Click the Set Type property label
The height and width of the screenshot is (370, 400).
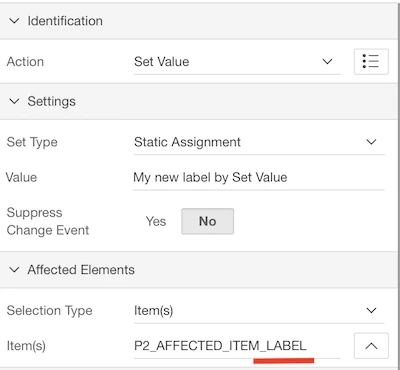(32, 142)
